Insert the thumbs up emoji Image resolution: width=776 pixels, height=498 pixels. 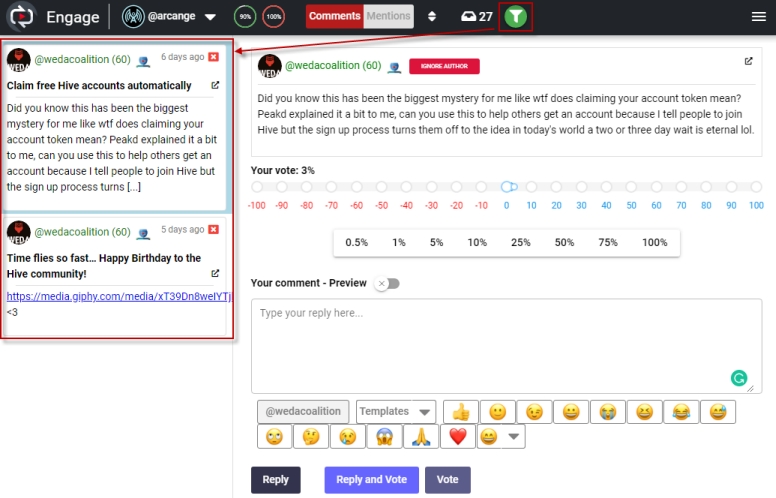(x=461, y=411)
